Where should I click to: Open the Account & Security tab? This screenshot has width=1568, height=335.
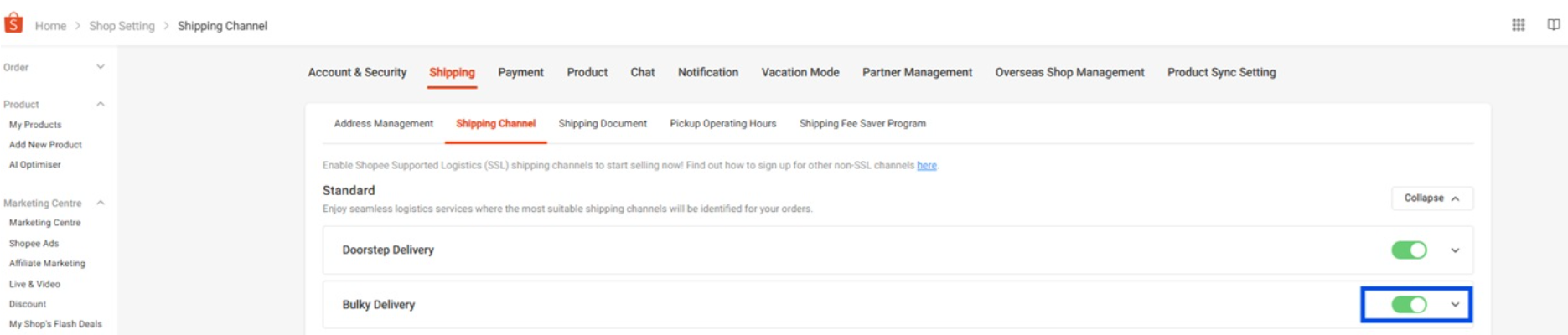pyautogui.click(x=357, y=72)
